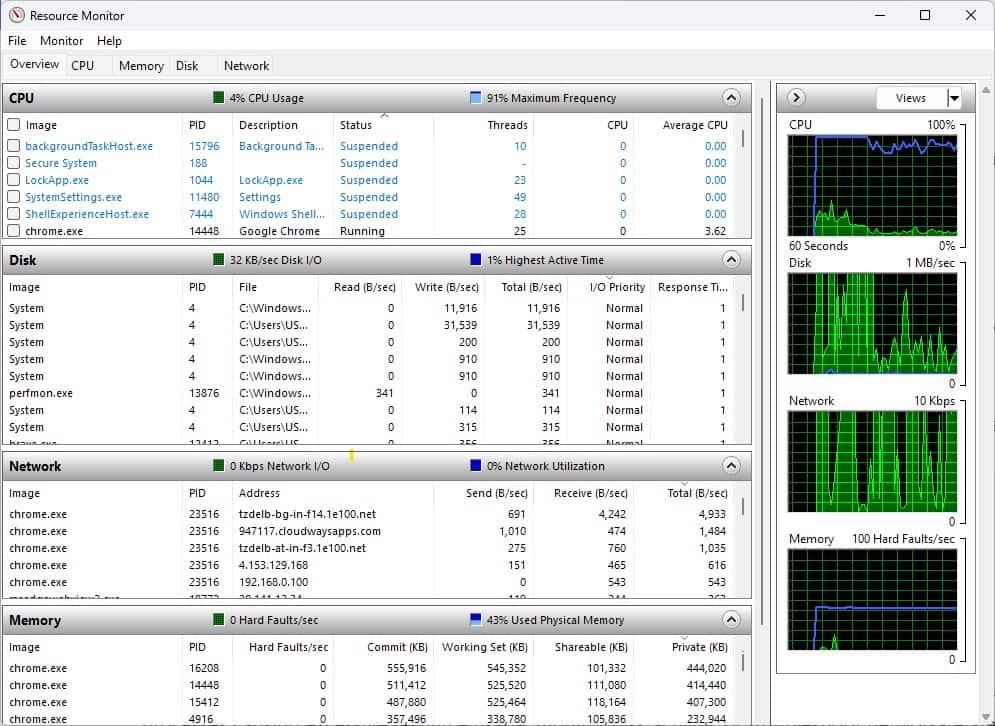Select chrome.exe PID 16208 in Memory list

pyautogui.click(x=369, y=668)
